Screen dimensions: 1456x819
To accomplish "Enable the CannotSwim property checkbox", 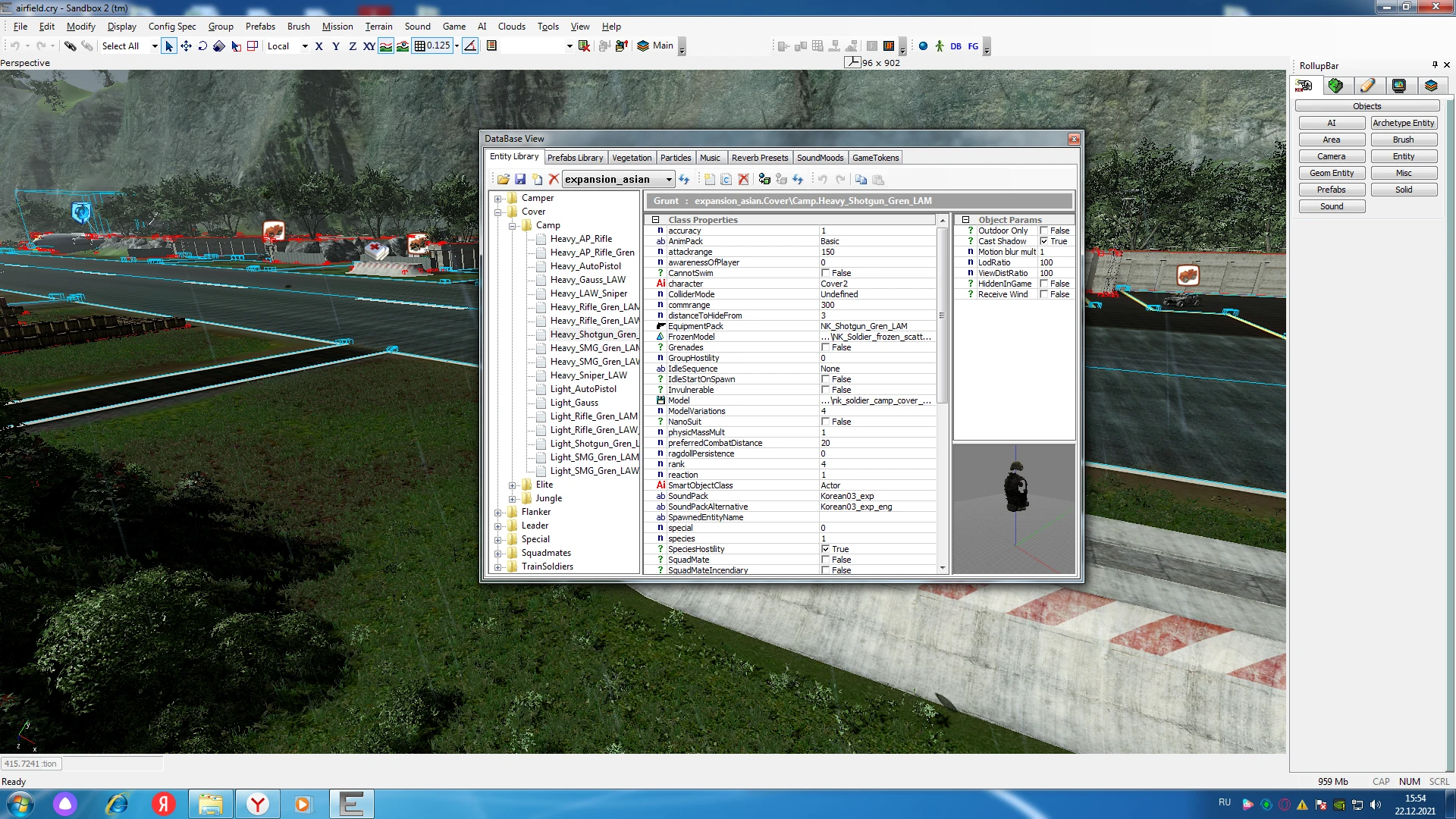I will click(826, 273).
